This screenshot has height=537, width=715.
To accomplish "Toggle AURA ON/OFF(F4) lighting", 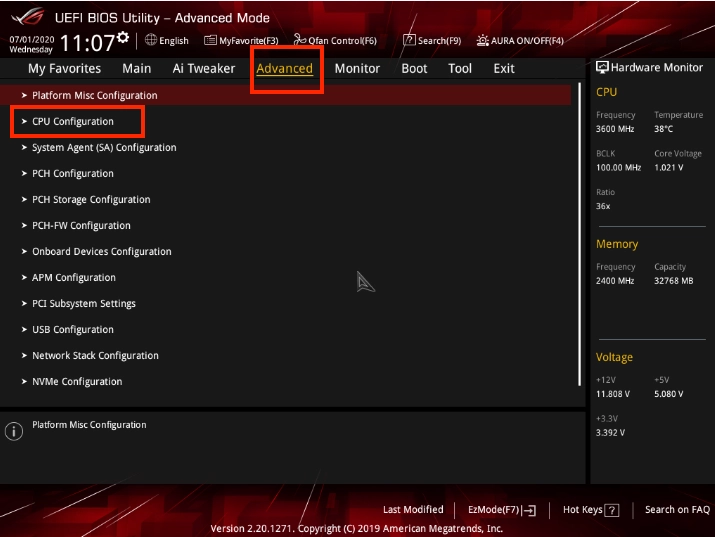I will click(520, 41).
